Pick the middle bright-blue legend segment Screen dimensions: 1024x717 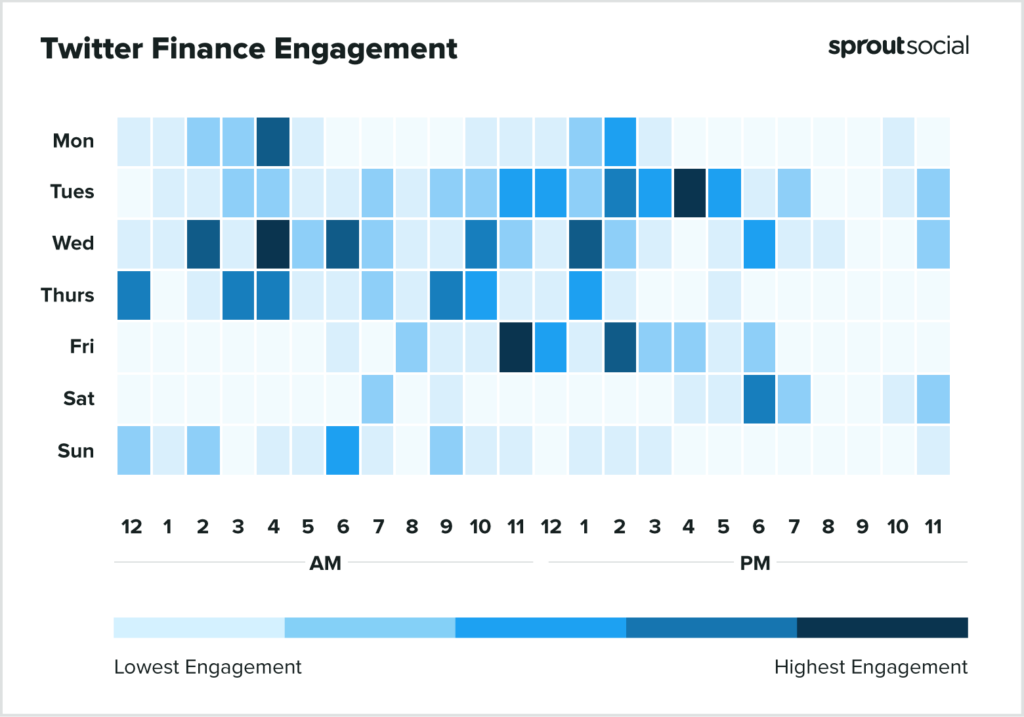pos(540,627)
